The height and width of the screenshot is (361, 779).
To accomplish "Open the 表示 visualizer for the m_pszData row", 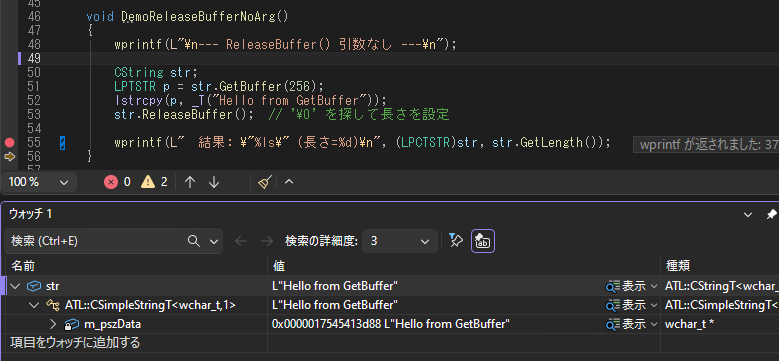I will coord(626,324).
